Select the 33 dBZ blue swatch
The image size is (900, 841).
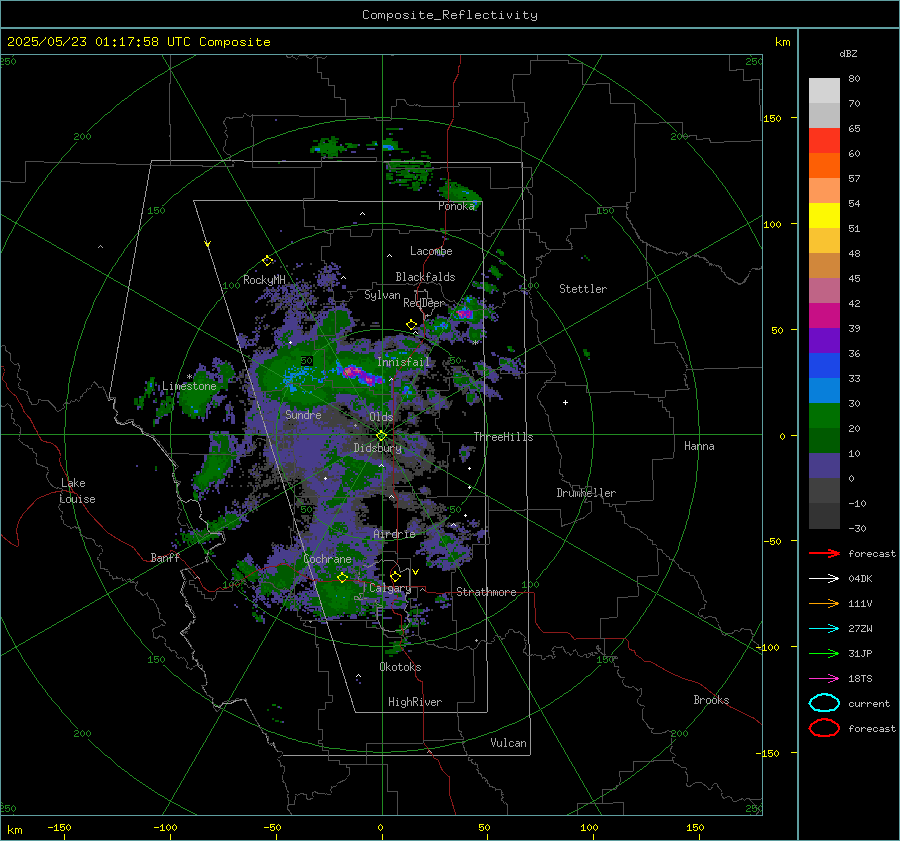[x=824, y=365]
